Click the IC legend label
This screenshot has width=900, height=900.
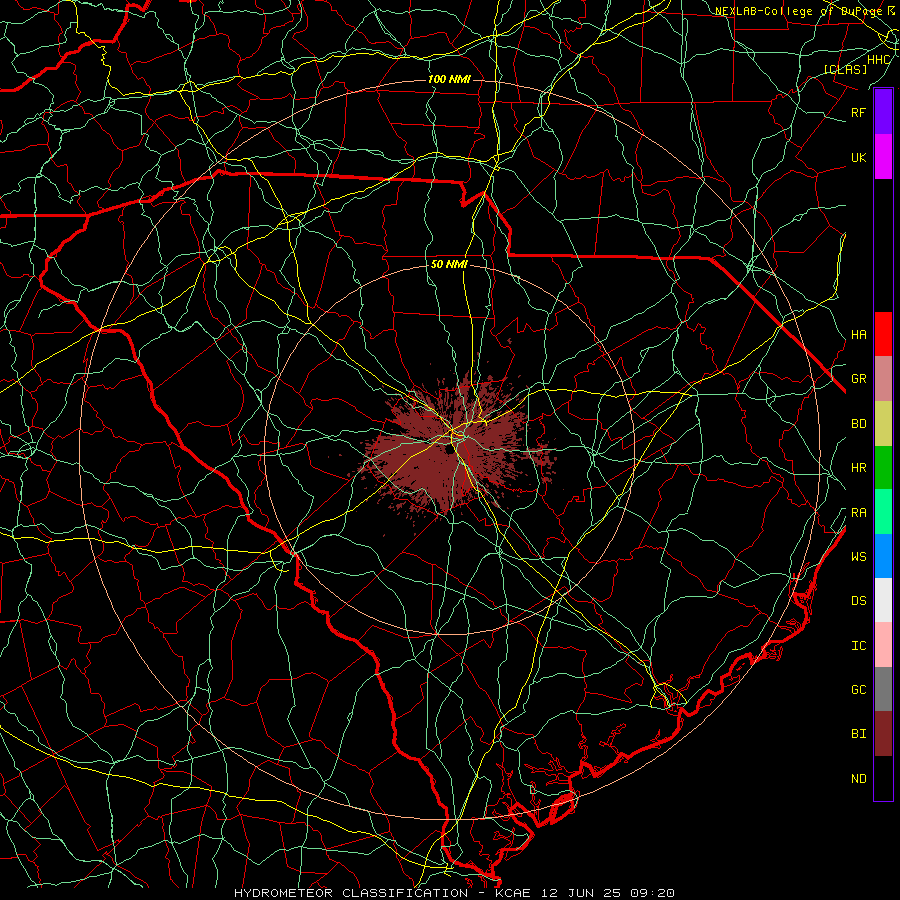coord(859,646)
